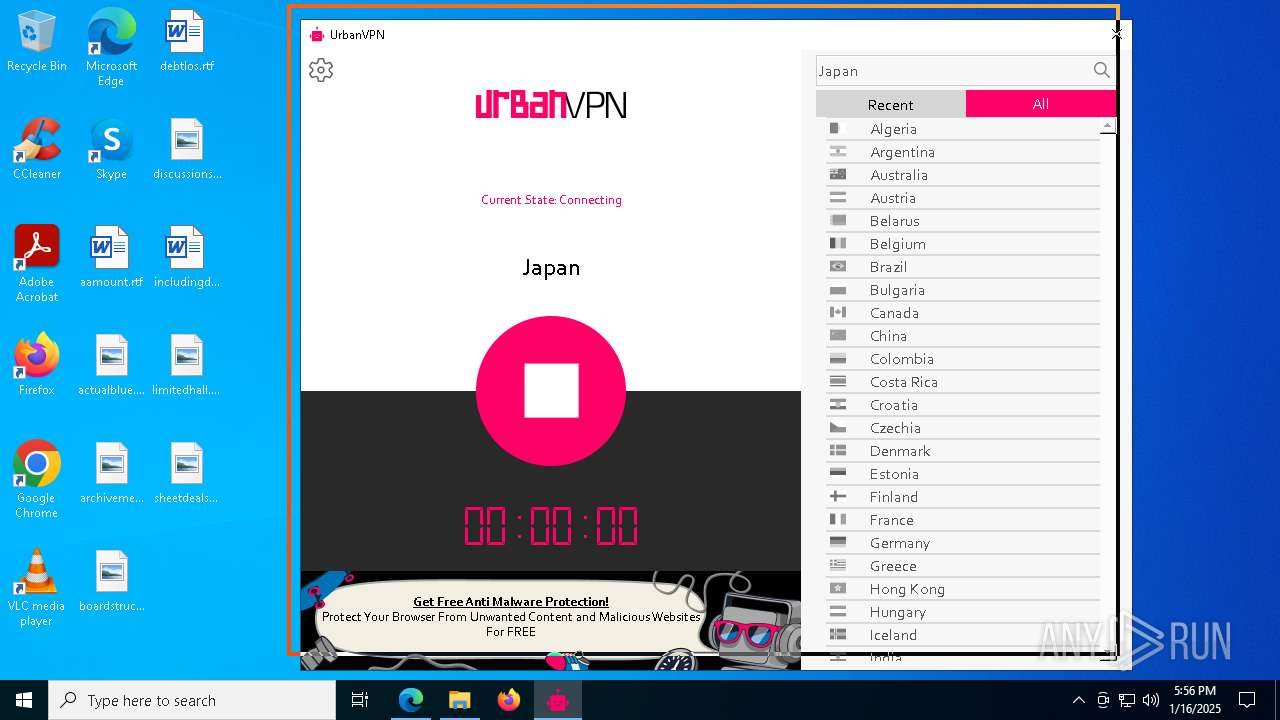Viewport: 1280px width, 720px height.
Task: Open UrbanVPN settings gear
Action: click(321, 70)
